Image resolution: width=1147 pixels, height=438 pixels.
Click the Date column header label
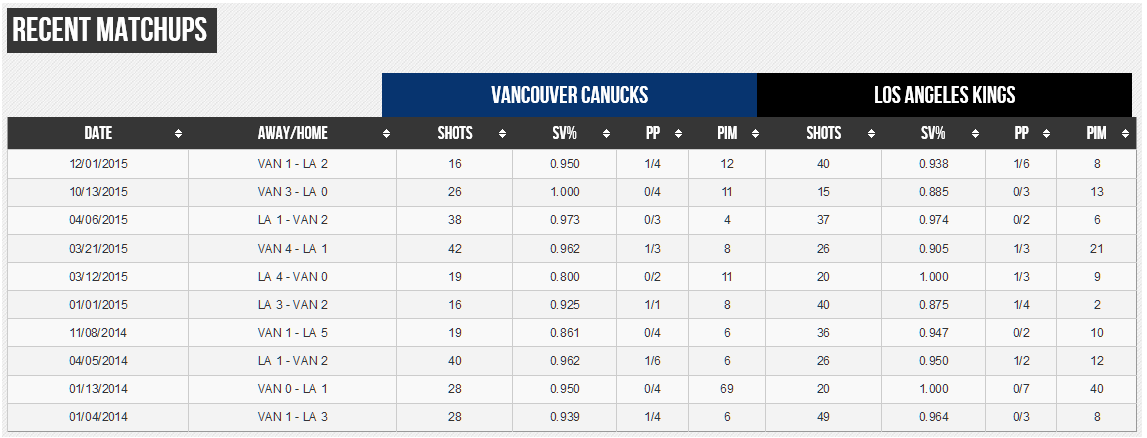[98, 133]
